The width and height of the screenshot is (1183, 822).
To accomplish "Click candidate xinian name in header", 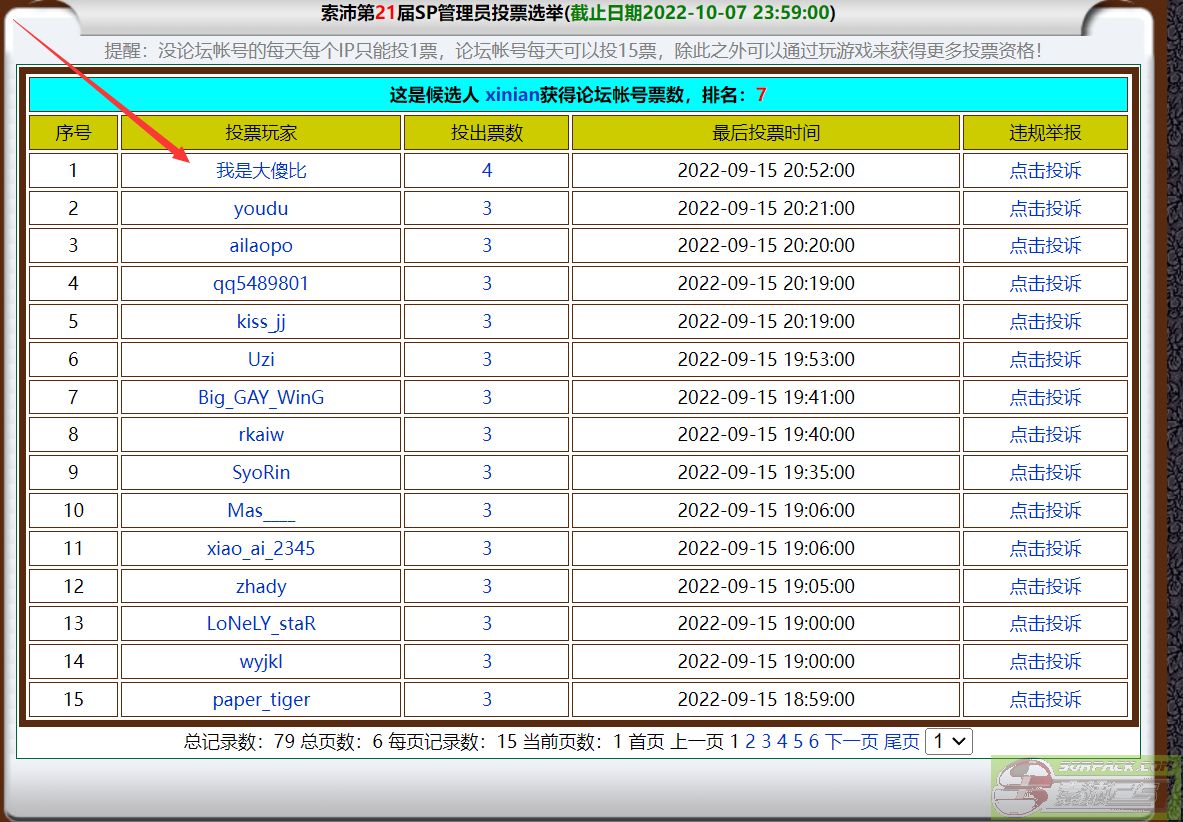I will 511,95.
